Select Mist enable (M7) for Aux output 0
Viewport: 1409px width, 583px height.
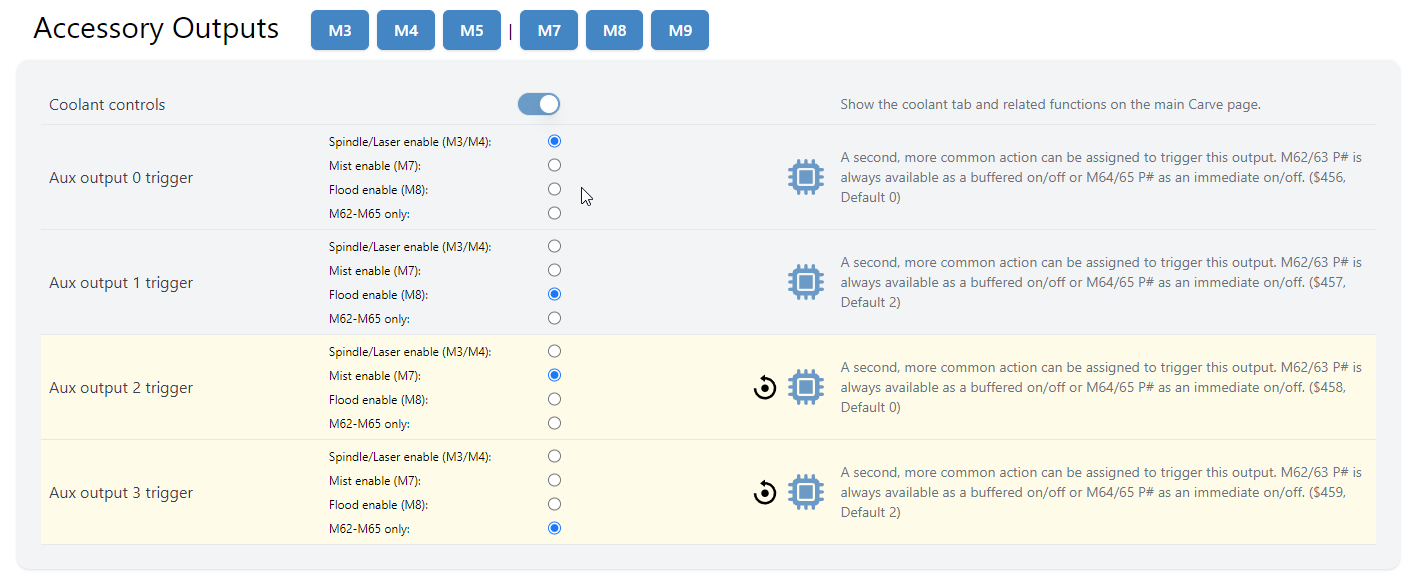click(555, 165)
